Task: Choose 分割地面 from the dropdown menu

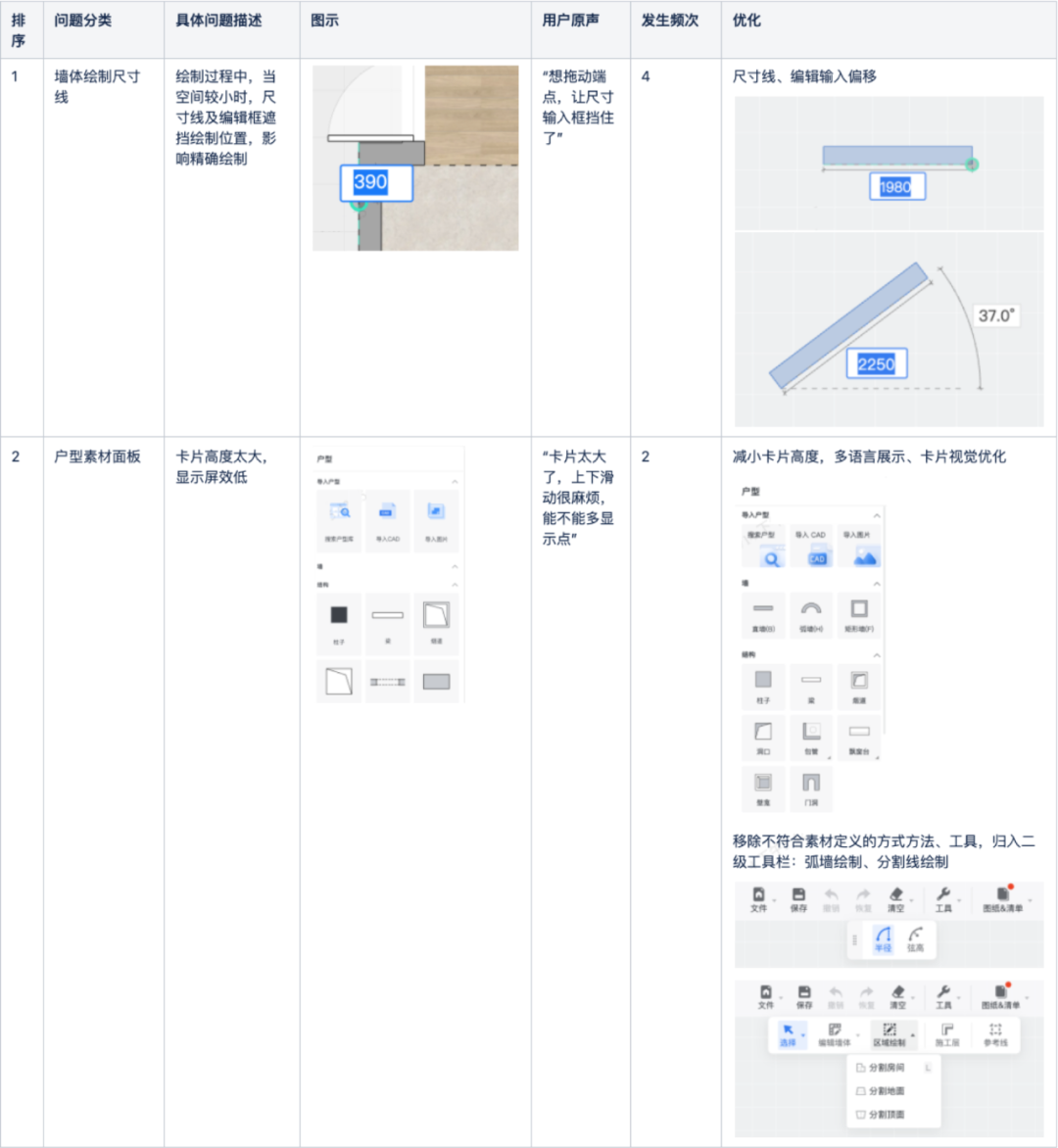Action: click(892, 1091)
